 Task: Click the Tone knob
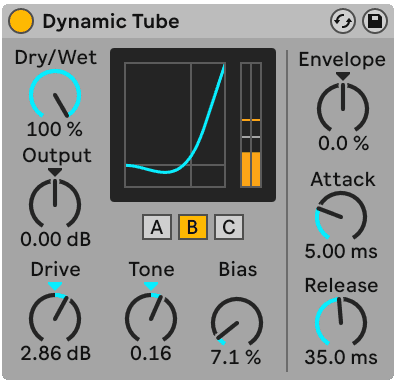tap(151, 317)
